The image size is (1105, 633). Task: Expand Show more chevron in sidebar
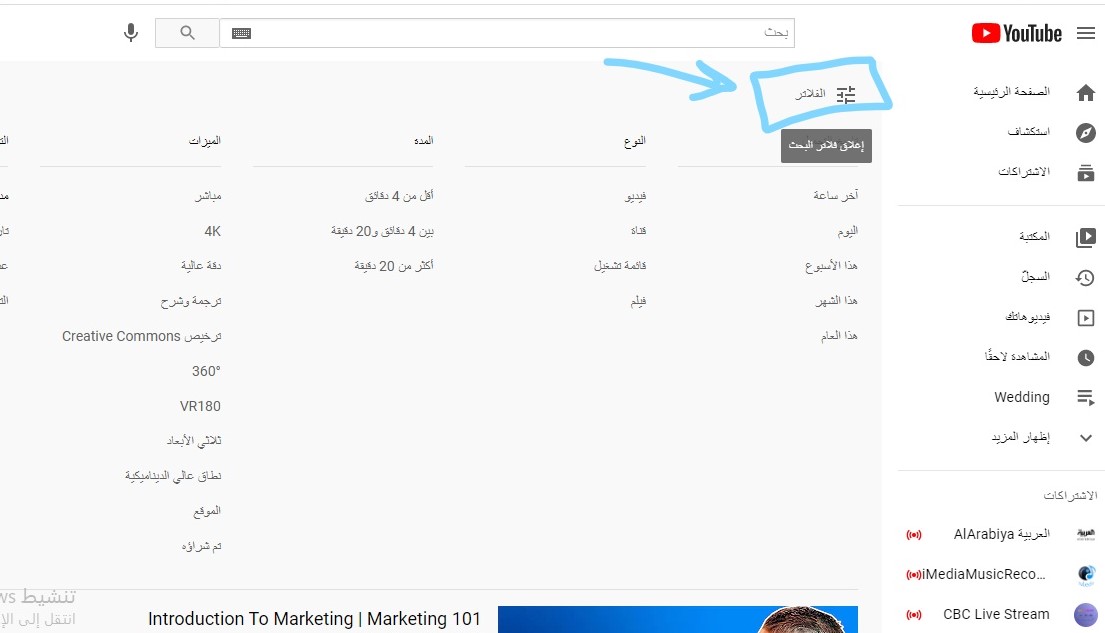1085,438
